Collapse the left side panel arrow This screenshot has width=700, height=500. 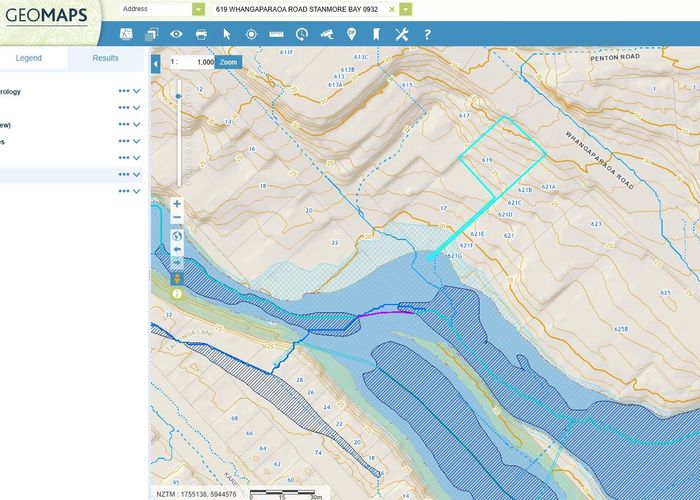click(155, 62)
